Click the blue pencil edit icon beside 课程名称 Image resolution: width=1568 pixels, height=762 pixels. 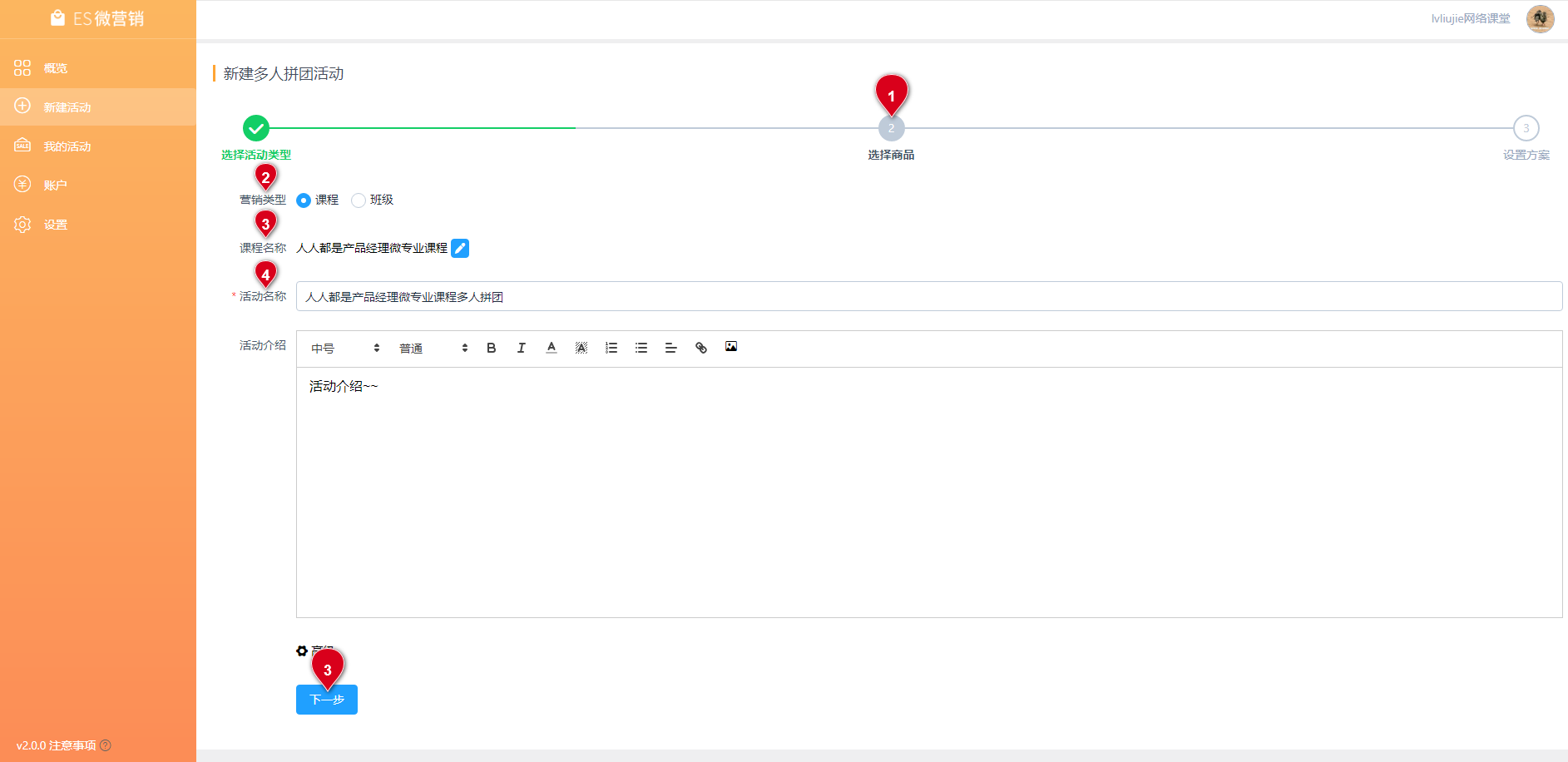click(460, 248)
